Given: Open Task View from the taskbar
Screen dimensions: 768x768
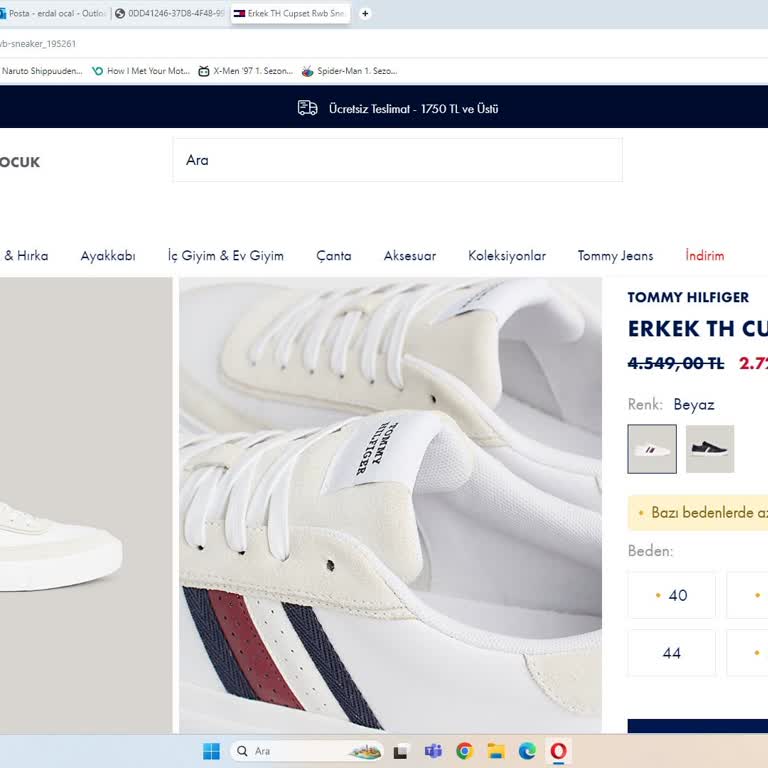Looking at the screenshot, I should point(400,751).
